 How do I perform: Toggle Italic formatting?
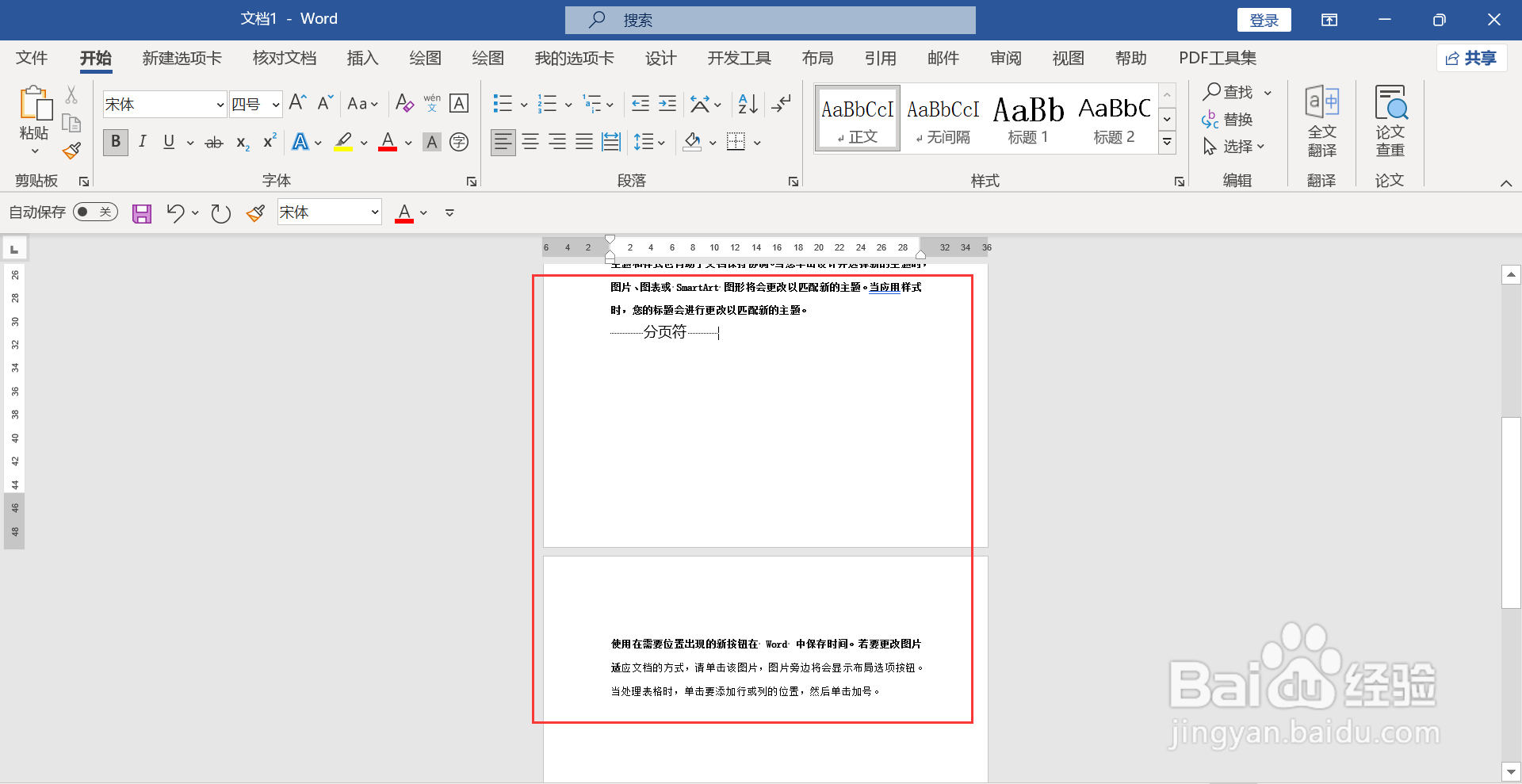point(143,142)
